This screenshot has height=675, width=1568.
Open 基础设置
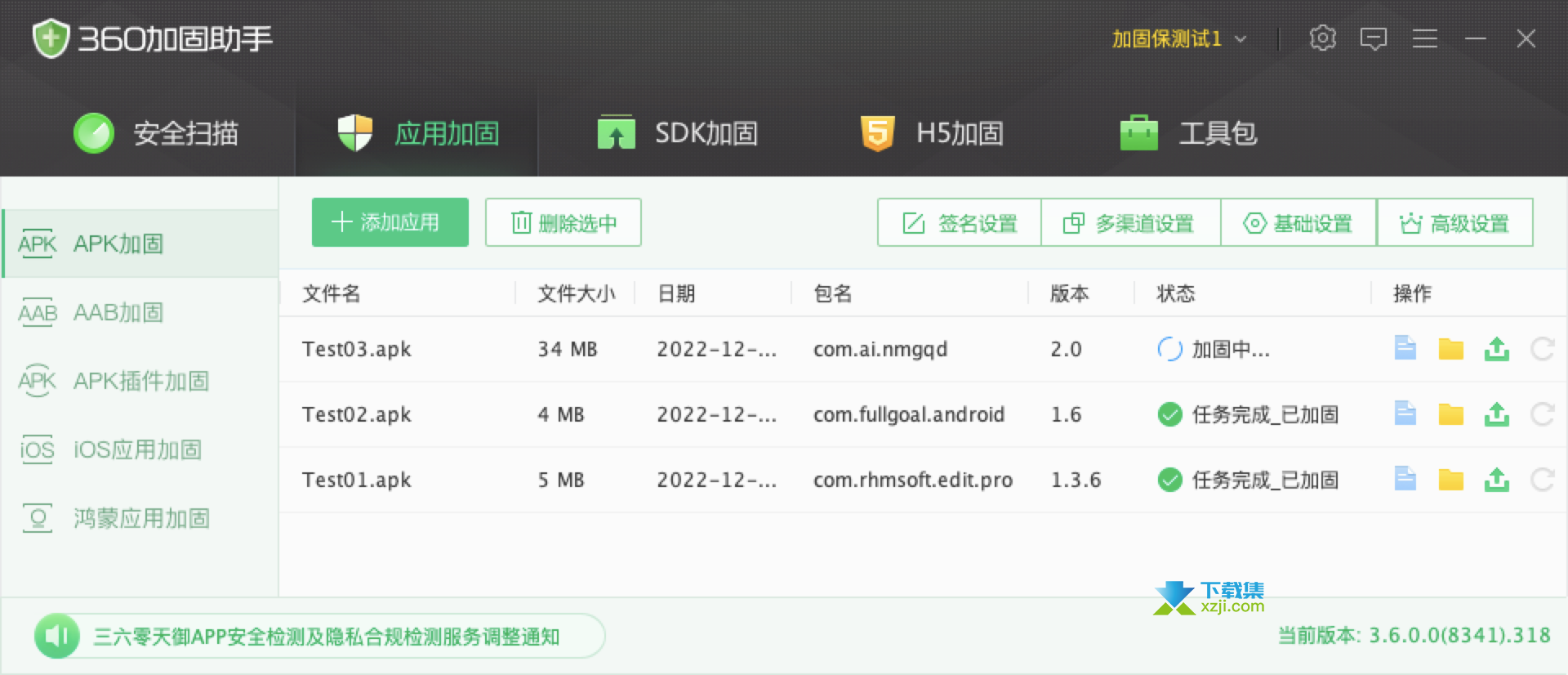click(x=1298, y=222)
